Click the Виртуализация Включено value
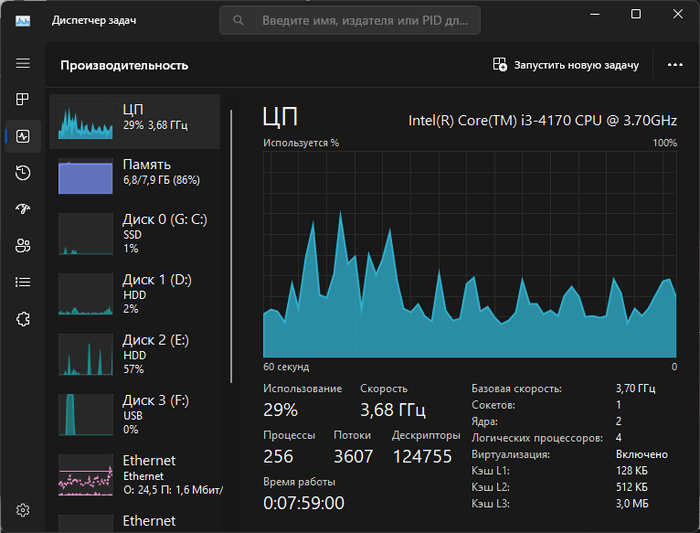The height and width of the screenshot is (533, 700). pos(642,454)
